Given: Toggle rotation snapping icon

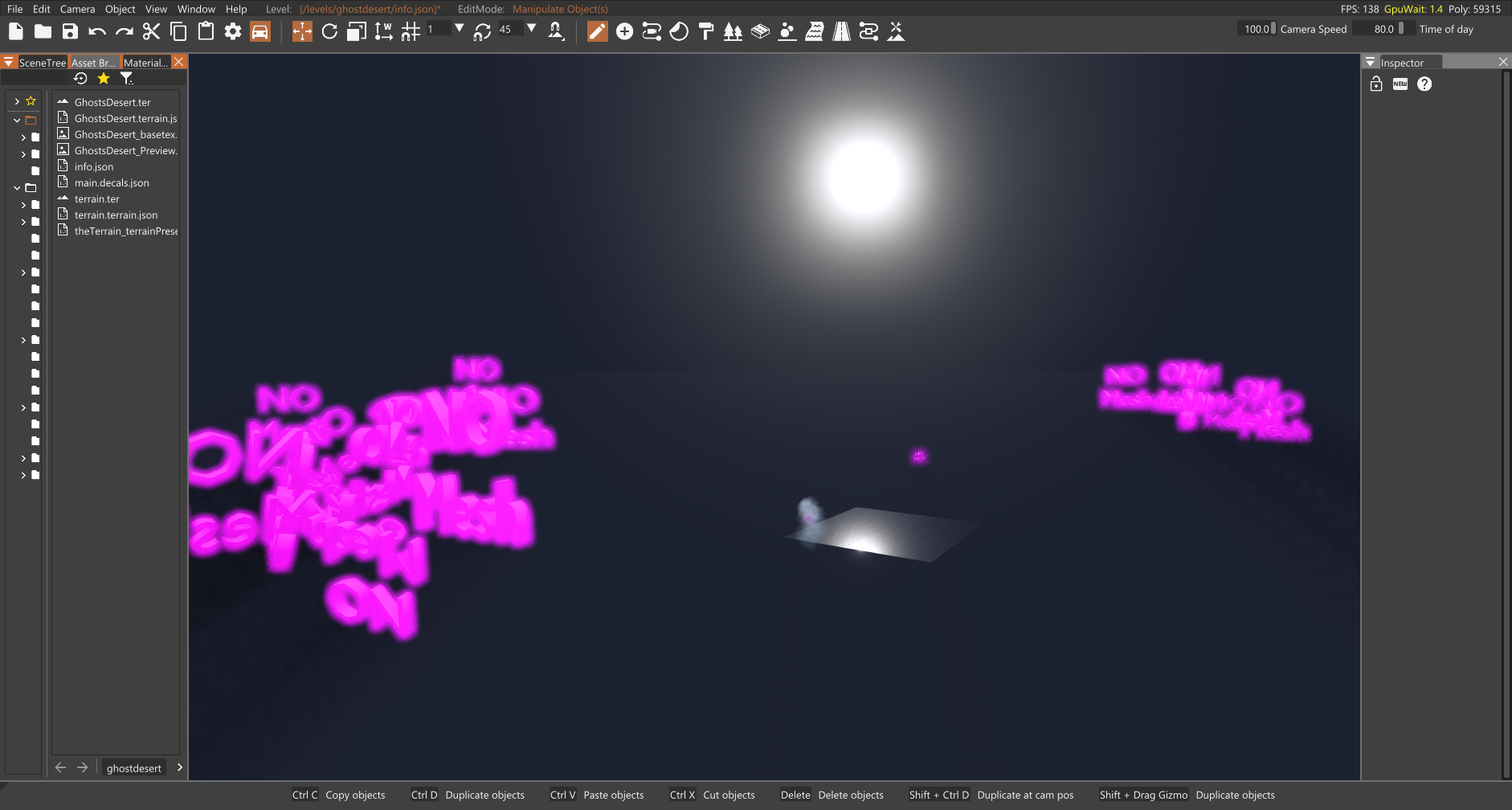Looking at the screenshot, I should (x=482, y=31).
